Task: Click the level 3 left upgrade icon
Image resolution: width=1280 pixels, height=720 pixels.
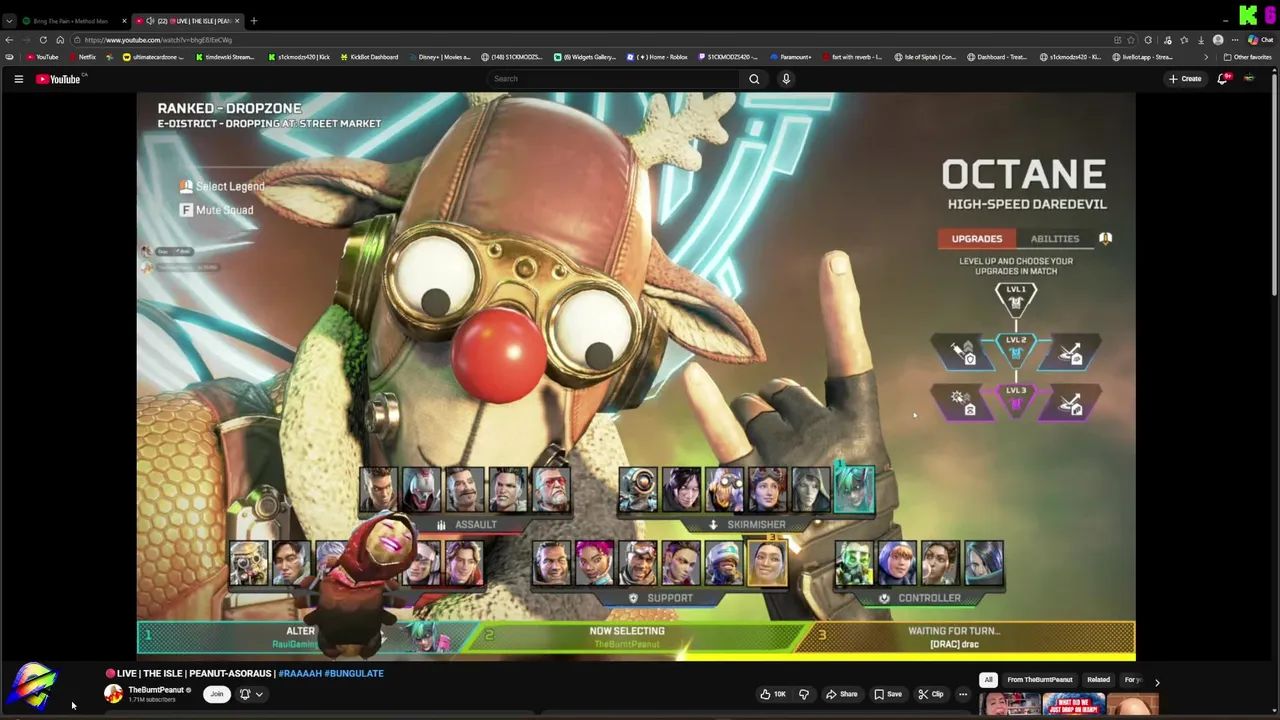Action: (x=963, y=403)
